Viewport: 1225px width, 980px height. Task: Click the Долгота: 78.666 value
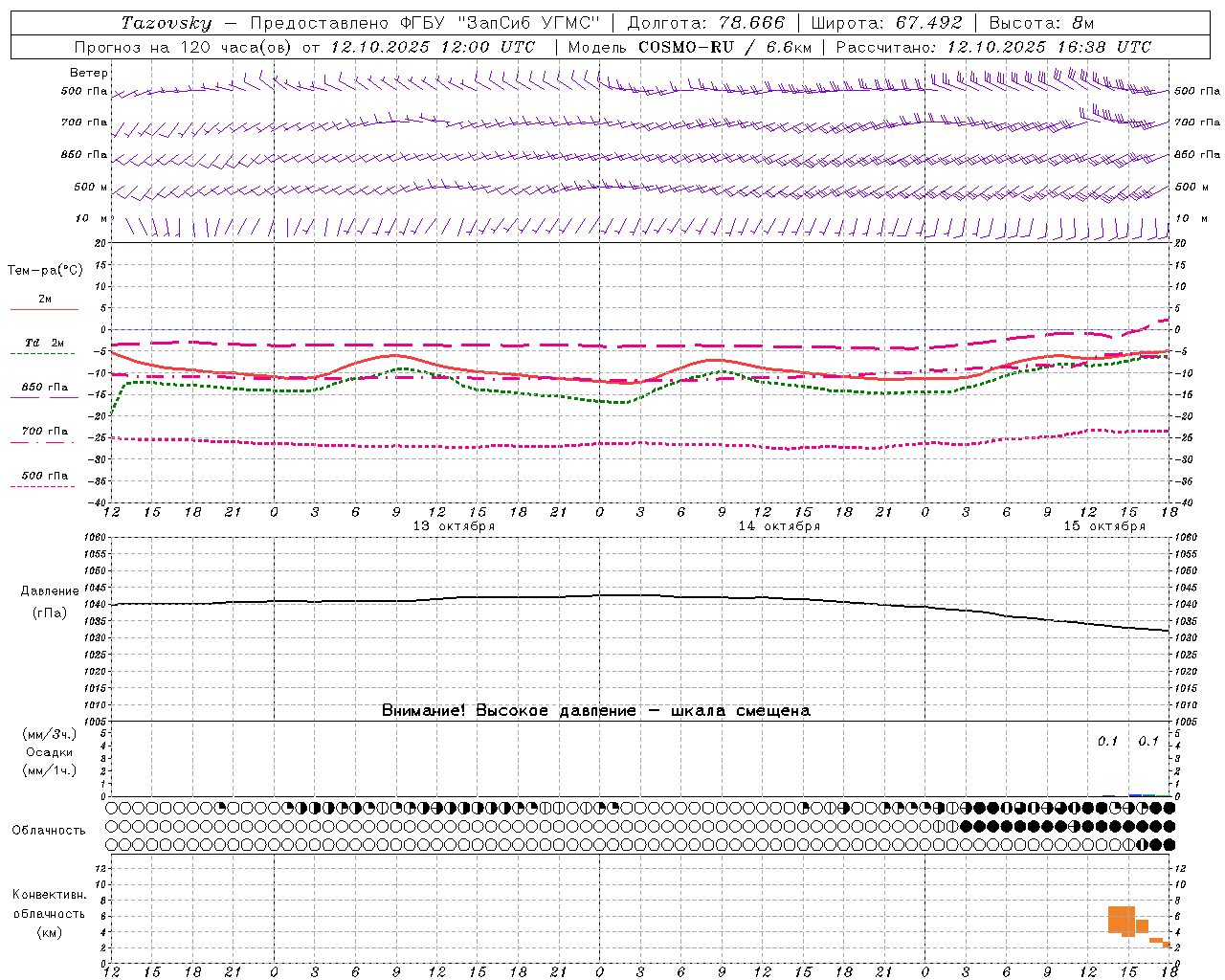pyautogui.click(x=706, y=23)
